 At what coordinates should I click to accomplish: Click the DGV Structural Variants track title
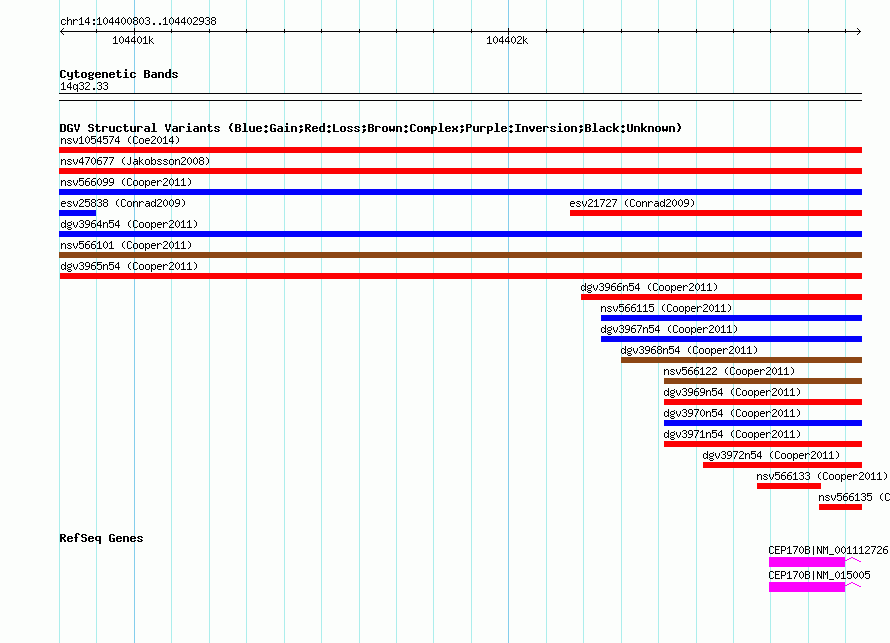coord(371,128)
